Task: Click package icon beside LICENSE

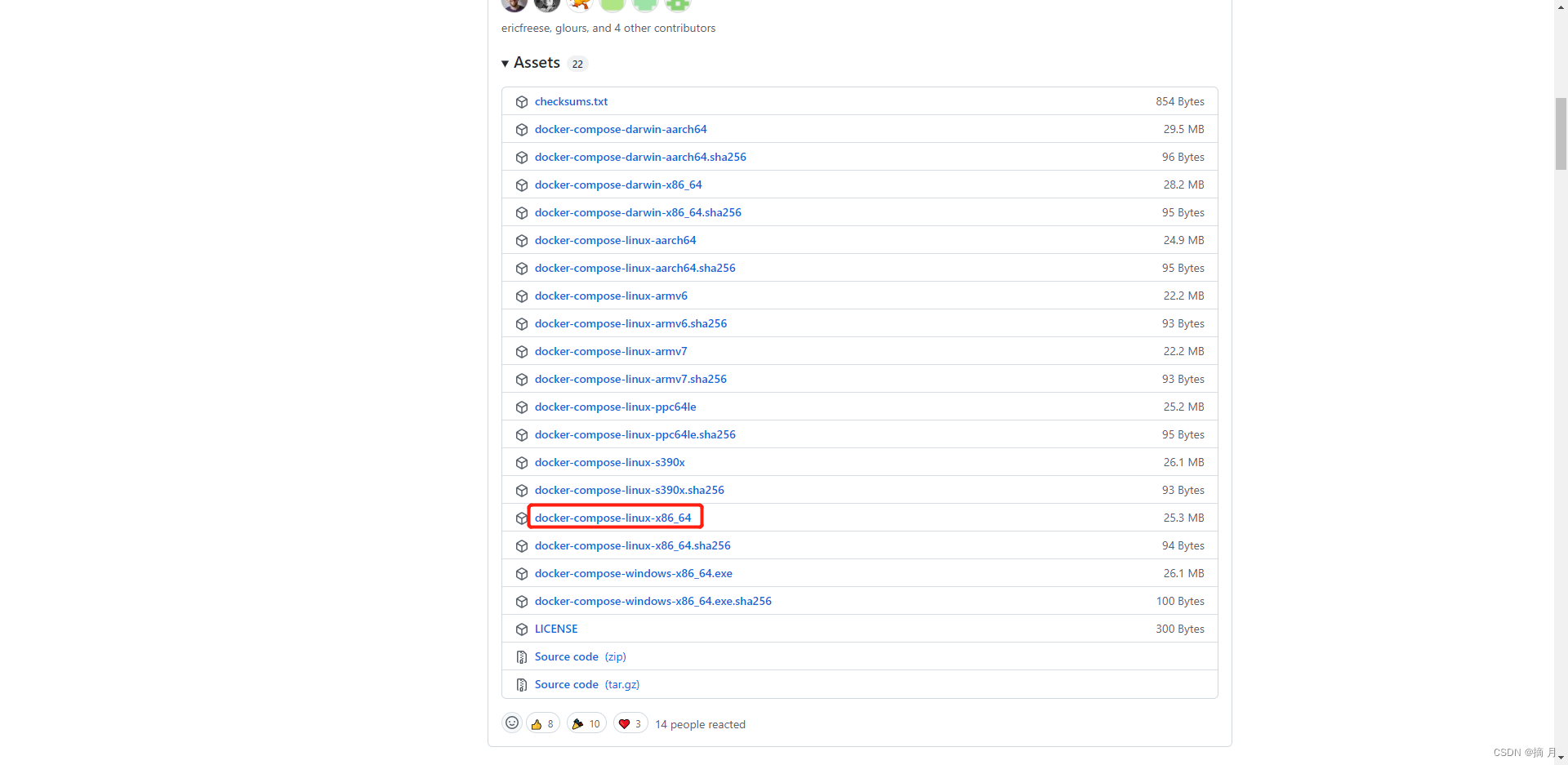Action: pyautogui.click(x=522, y=629)
